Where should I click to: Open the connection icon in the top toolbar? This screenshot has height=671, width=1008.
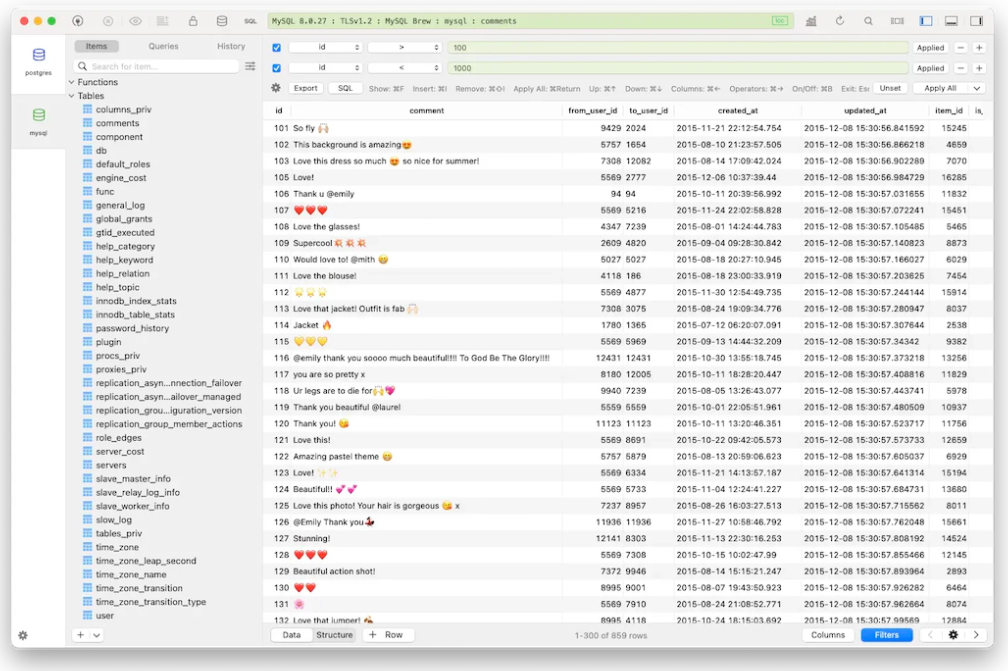[78, 21]
